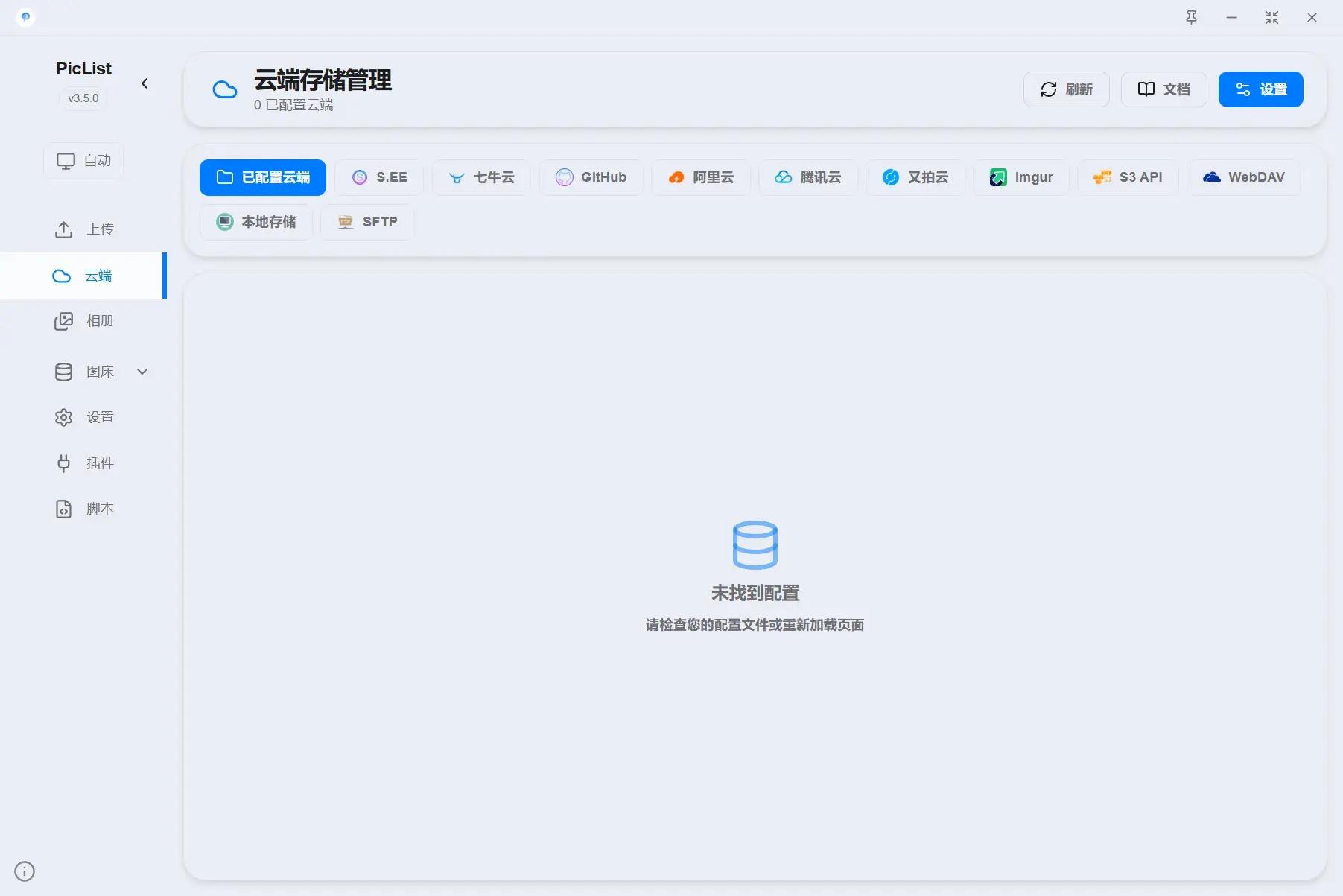Viewport: 1343px width, 896px height.
Task: Click the PicList logo icon in title bar
Action: click(25, 17)
